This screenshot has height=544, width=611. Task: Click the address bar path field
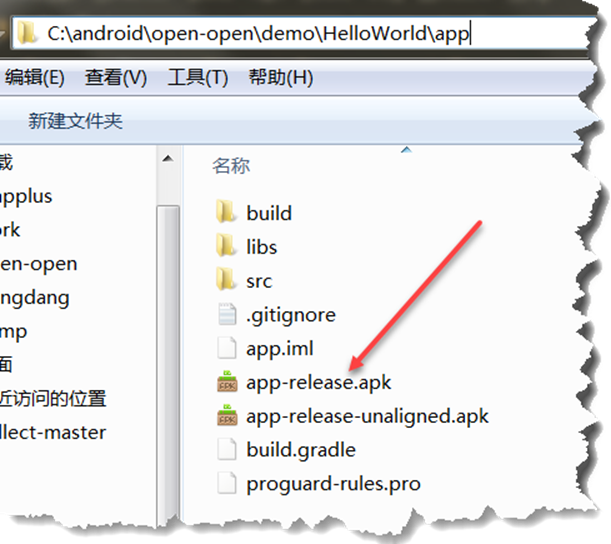pyautogui.click(x=304, y=33)
